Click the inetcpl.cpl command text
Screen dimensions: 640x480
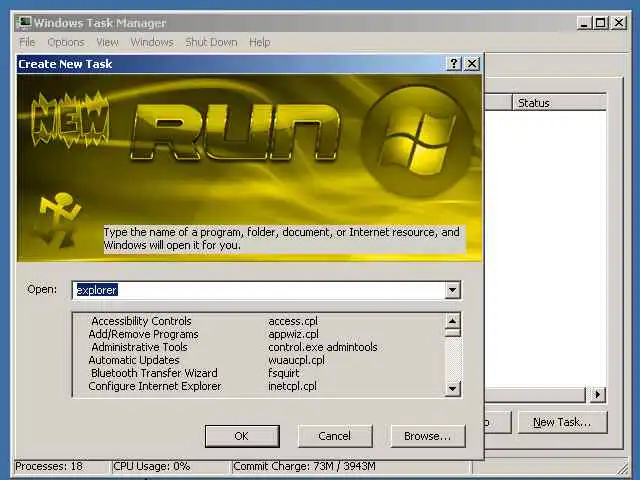292,386
